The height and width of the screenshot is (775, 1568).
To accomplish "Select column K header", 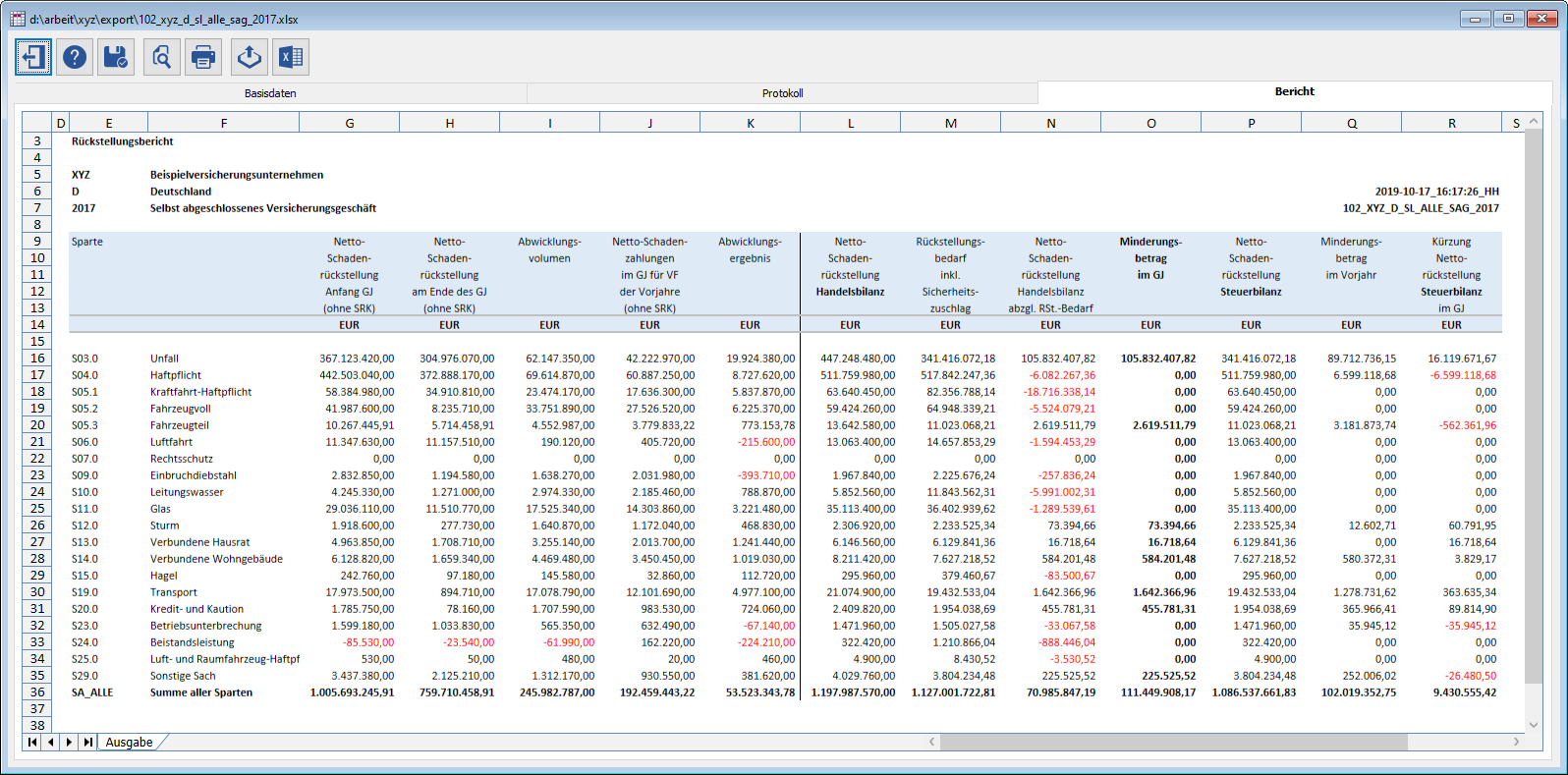I will pos(751,123).
